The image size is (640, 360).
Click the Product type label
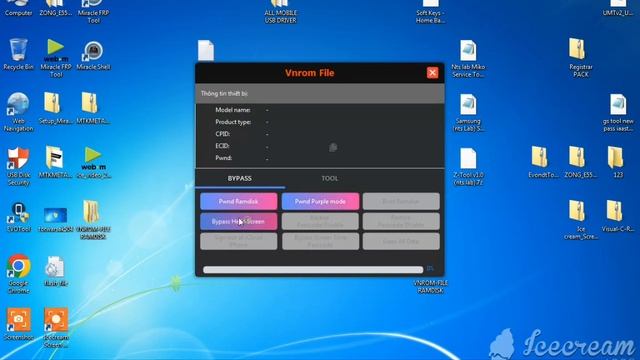point(233,122)
